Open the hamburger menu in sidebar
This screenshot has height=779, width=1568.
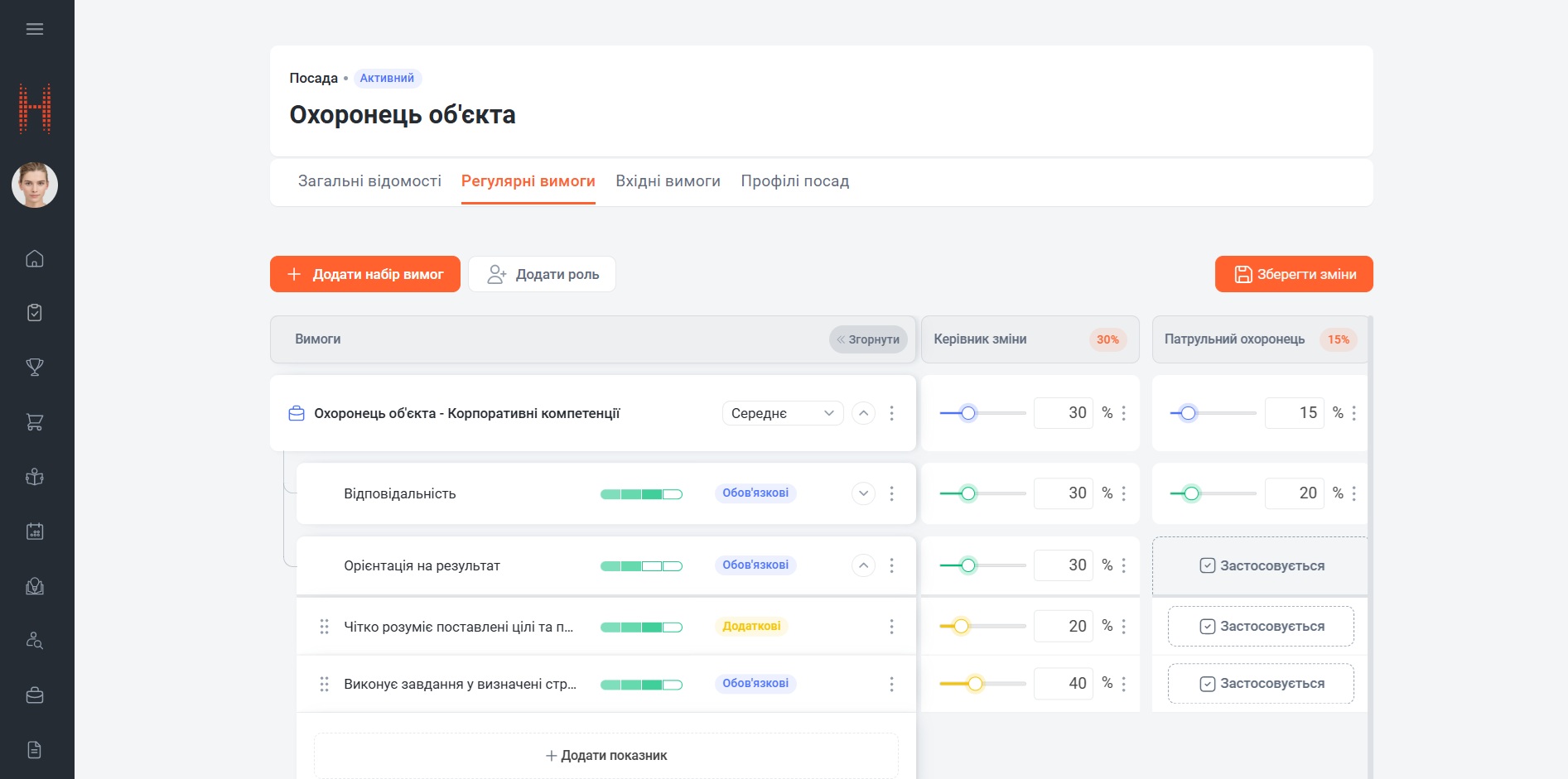click(35, 29)
